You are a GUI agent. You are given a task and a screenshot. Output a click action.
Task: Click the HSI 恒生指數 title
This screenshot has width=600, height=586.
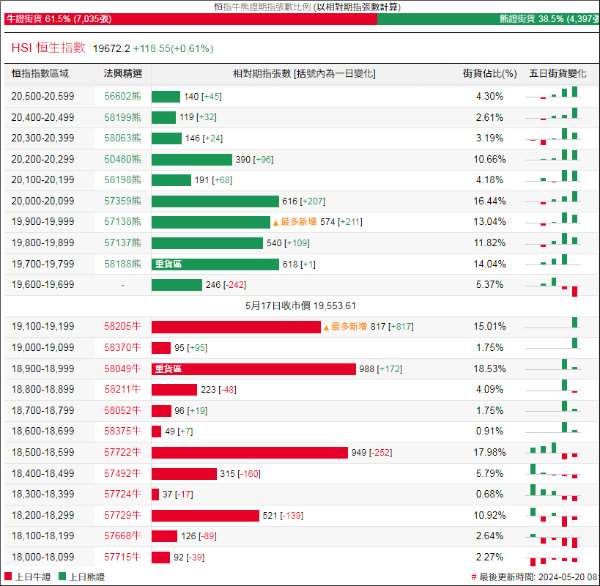[x=48, y=48]
